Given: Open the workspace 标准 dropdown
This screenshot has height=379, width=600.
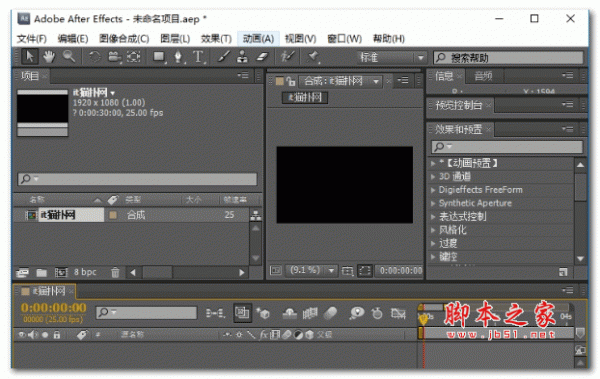Looking at the screenshot, I should (392, 57).
